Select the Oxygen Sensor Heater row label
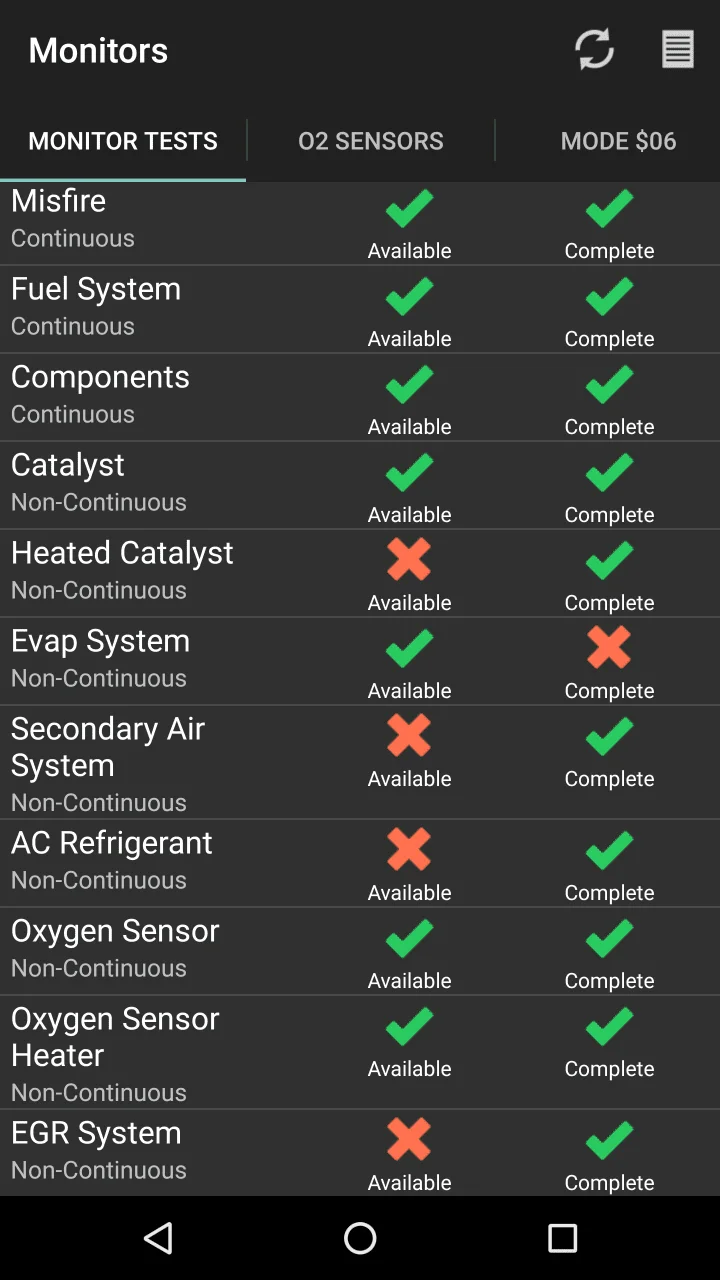Image resolution: width=720 pixels, height=1280 pixels. tap(115, 1037)
